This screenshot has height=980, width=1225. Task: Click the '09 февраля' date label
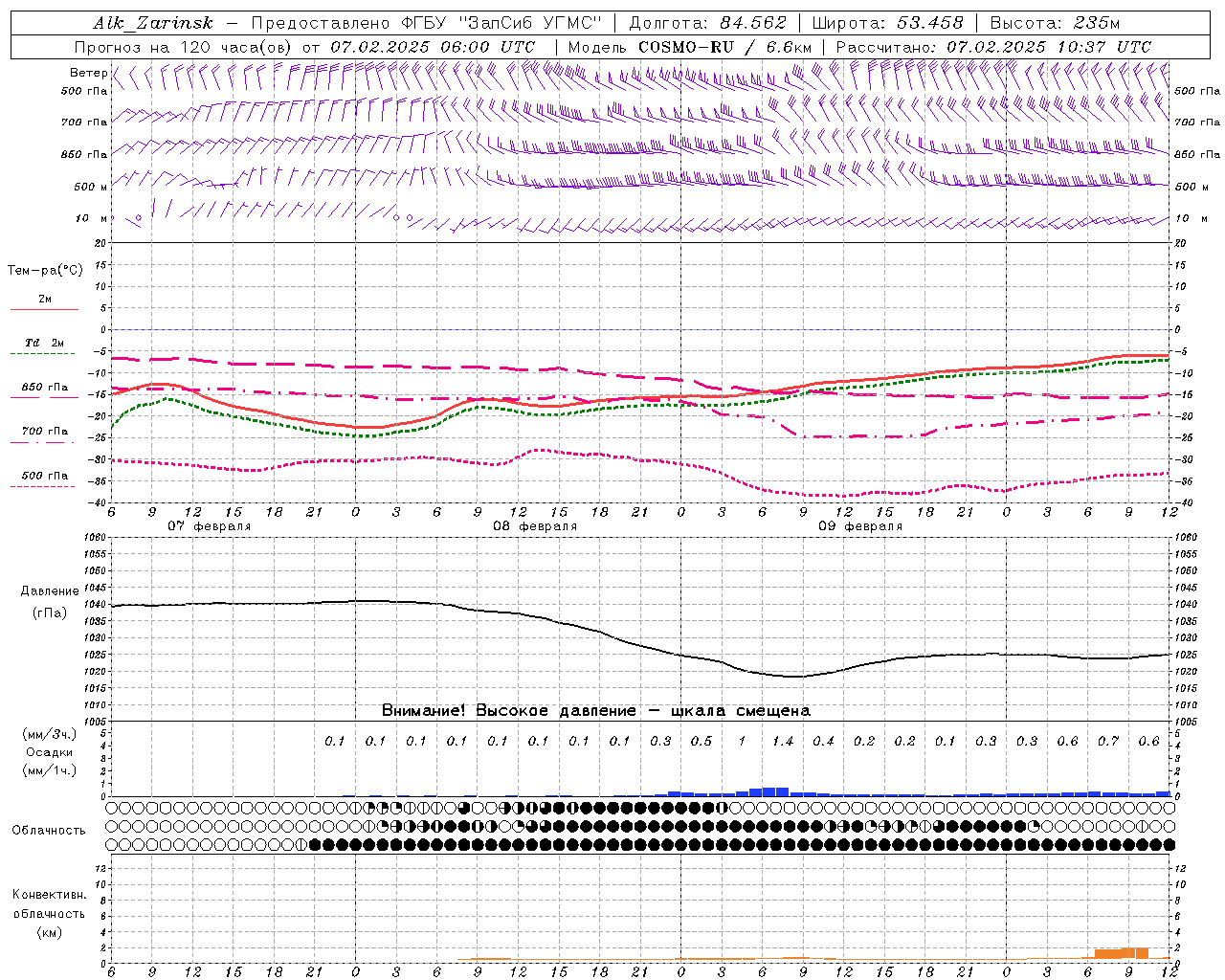pyautogui.click(x=860, y=526)
